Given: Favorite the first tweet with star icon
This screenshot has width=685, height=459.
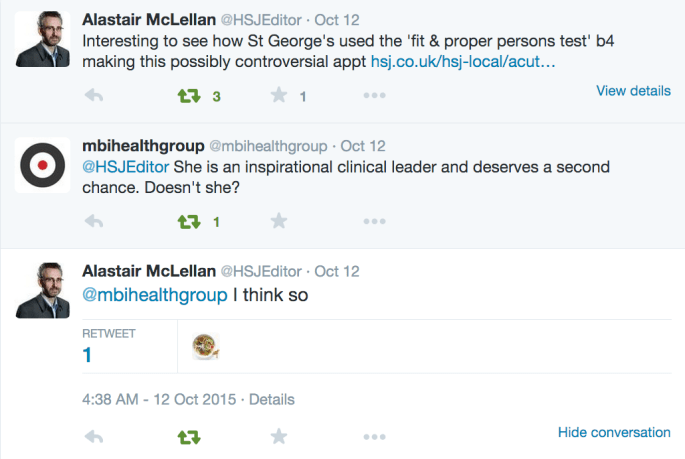Looking at the screenshot, I should (x=279, y=96).
